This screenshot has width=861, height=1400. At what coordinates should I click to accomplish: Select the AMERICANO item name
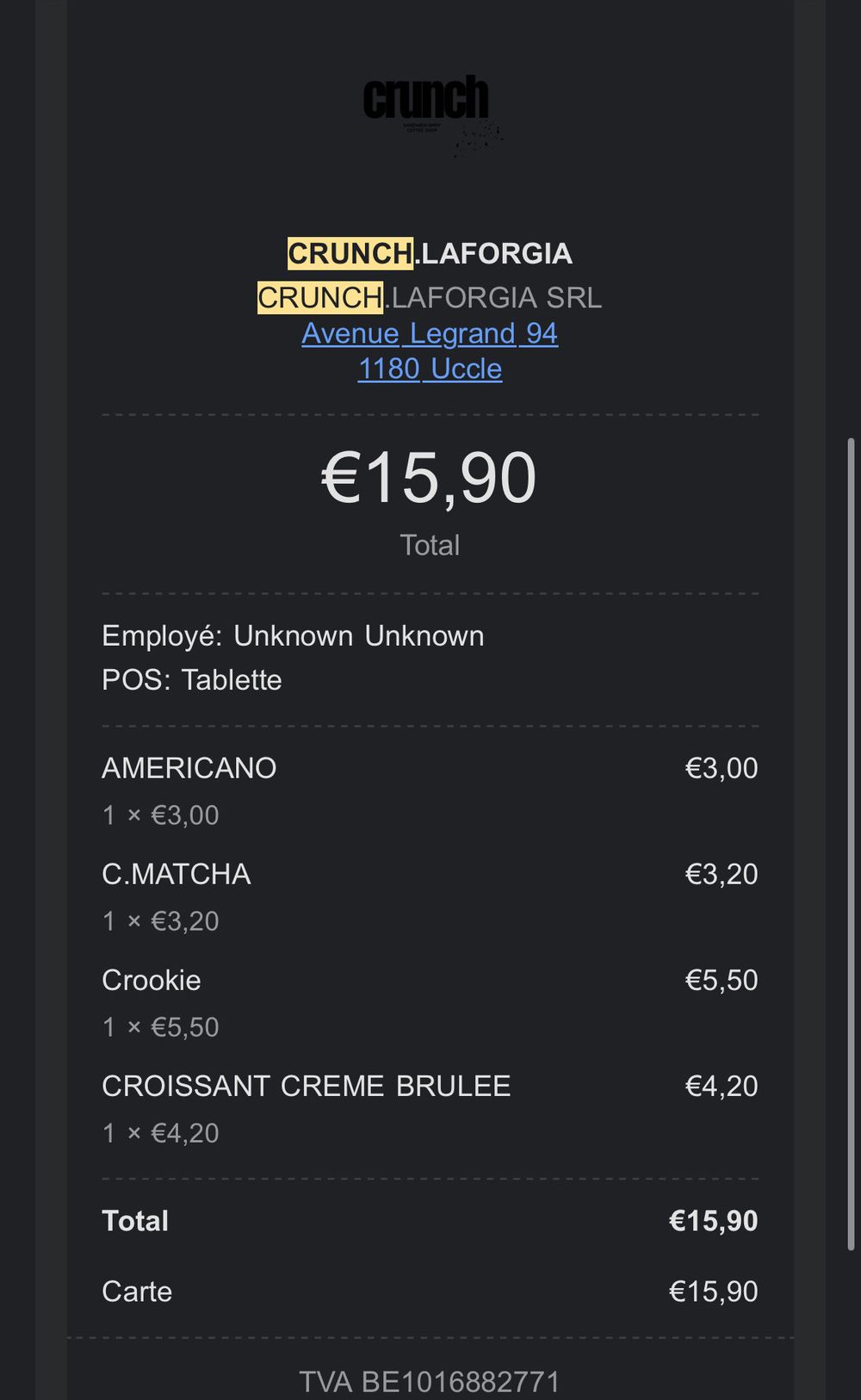[189, 767]
